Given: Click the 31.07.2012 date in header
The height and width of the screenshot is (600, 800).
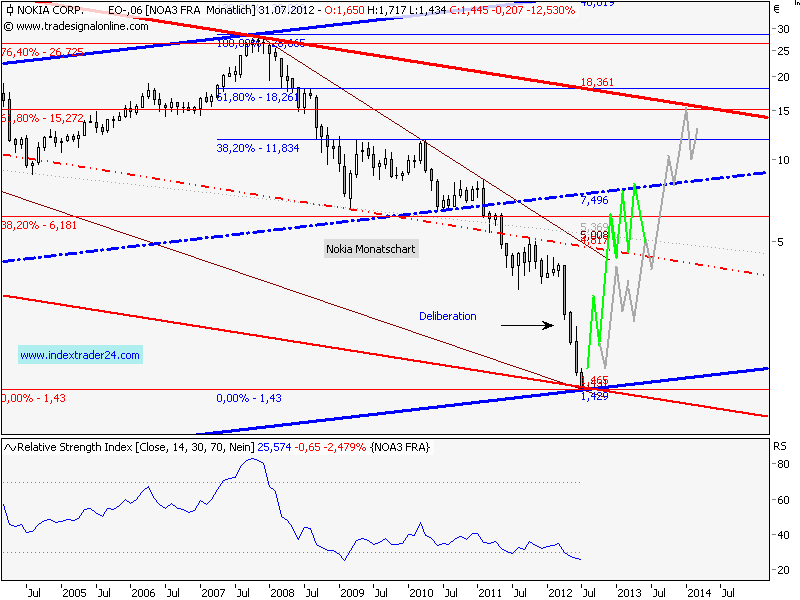Looking at the screenshot, I should tap(286, 10).
